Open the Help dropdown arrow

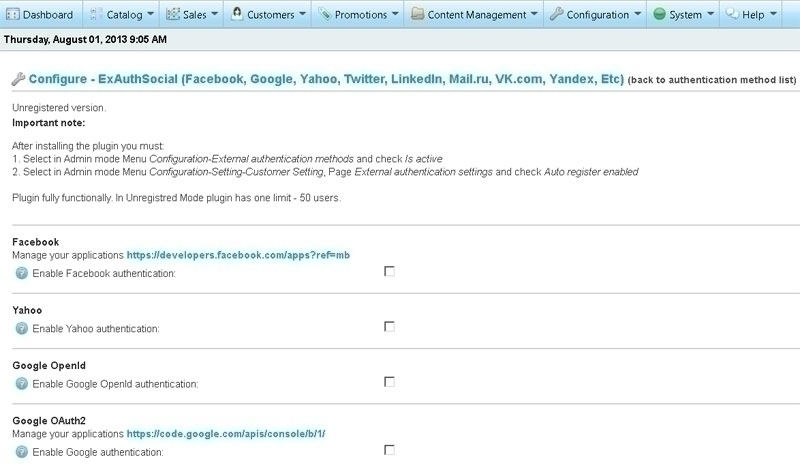pyautogui.click(x=773, y=14)
